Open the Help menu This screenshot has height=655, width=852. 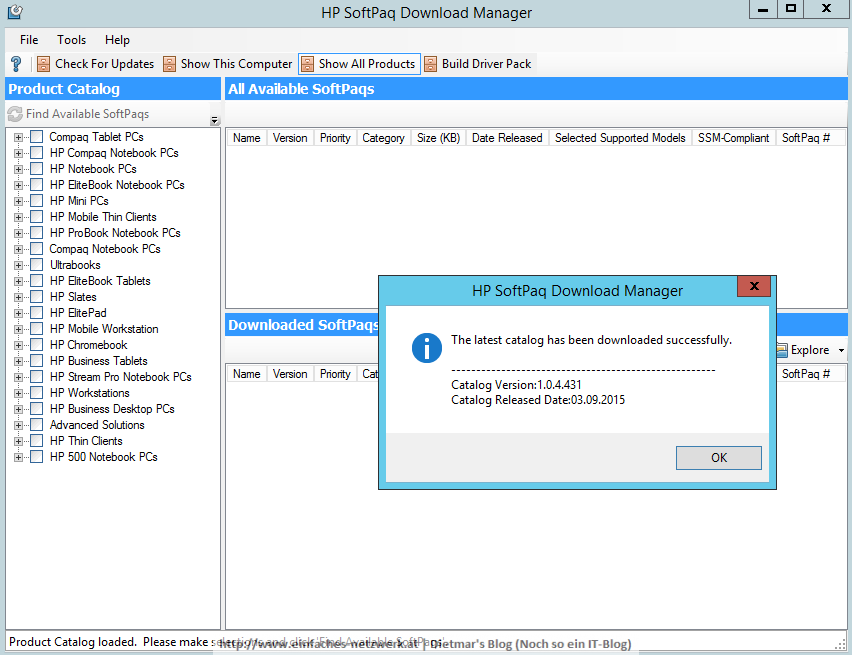point(117,40)
